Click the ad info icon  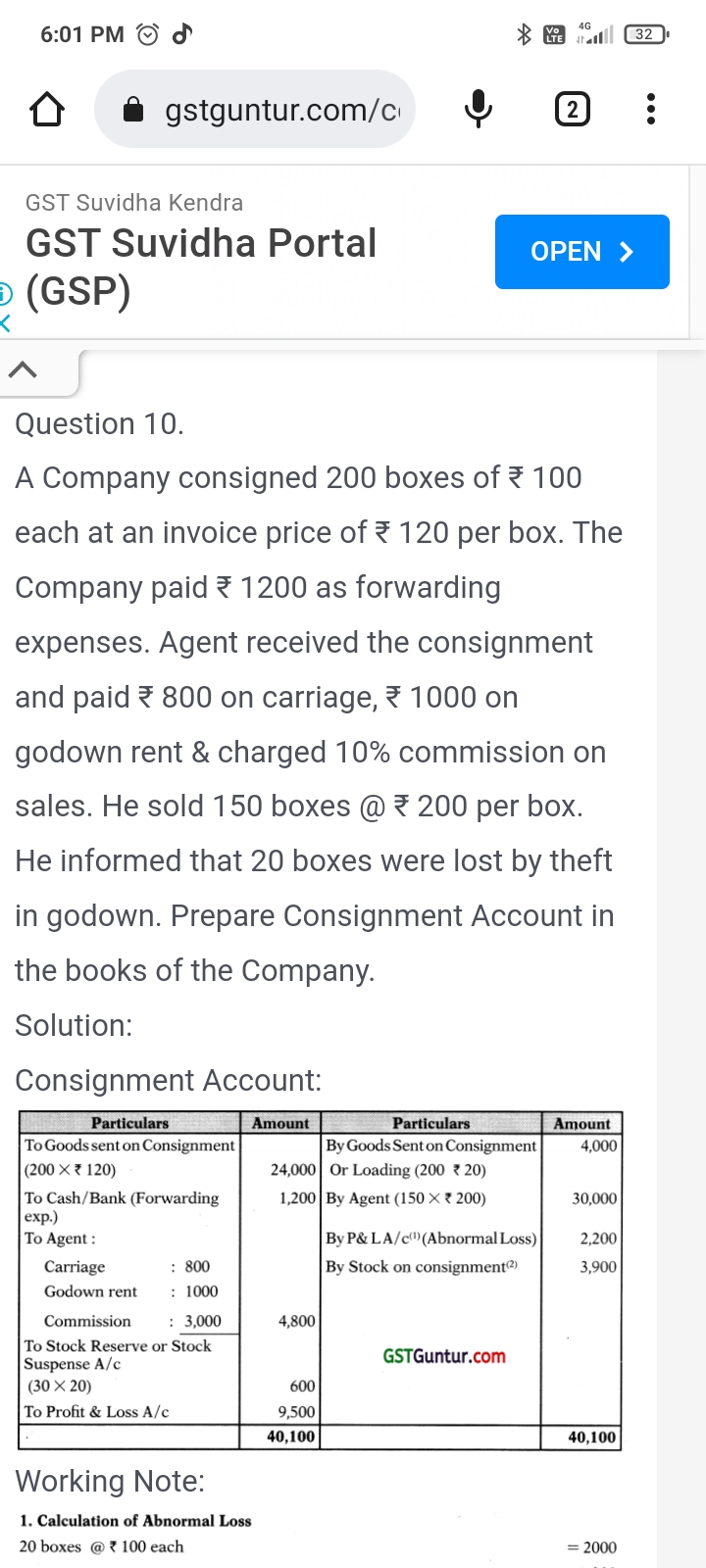(x=5, y=292)
